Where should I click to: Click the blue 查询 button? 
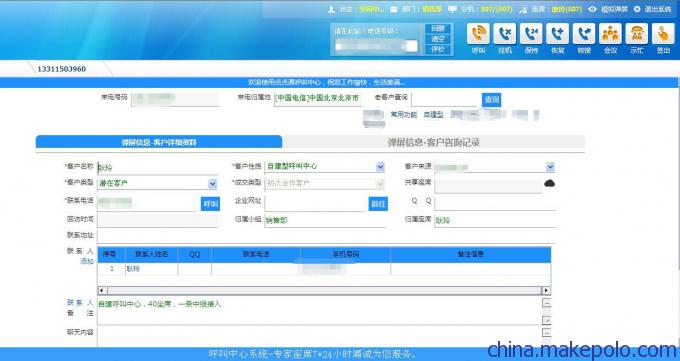tap(491, 100)
